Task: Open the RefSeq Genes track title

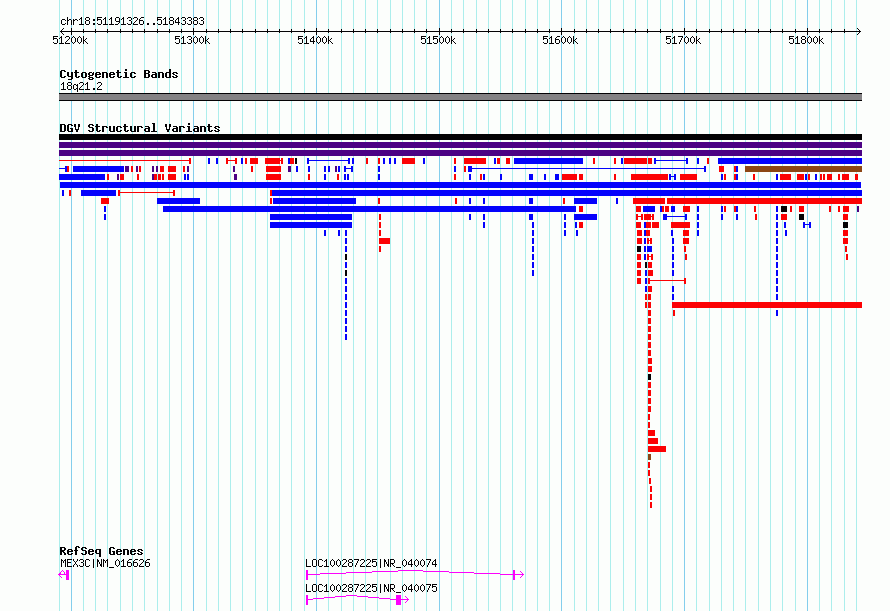Action: (x=101, y=551)
